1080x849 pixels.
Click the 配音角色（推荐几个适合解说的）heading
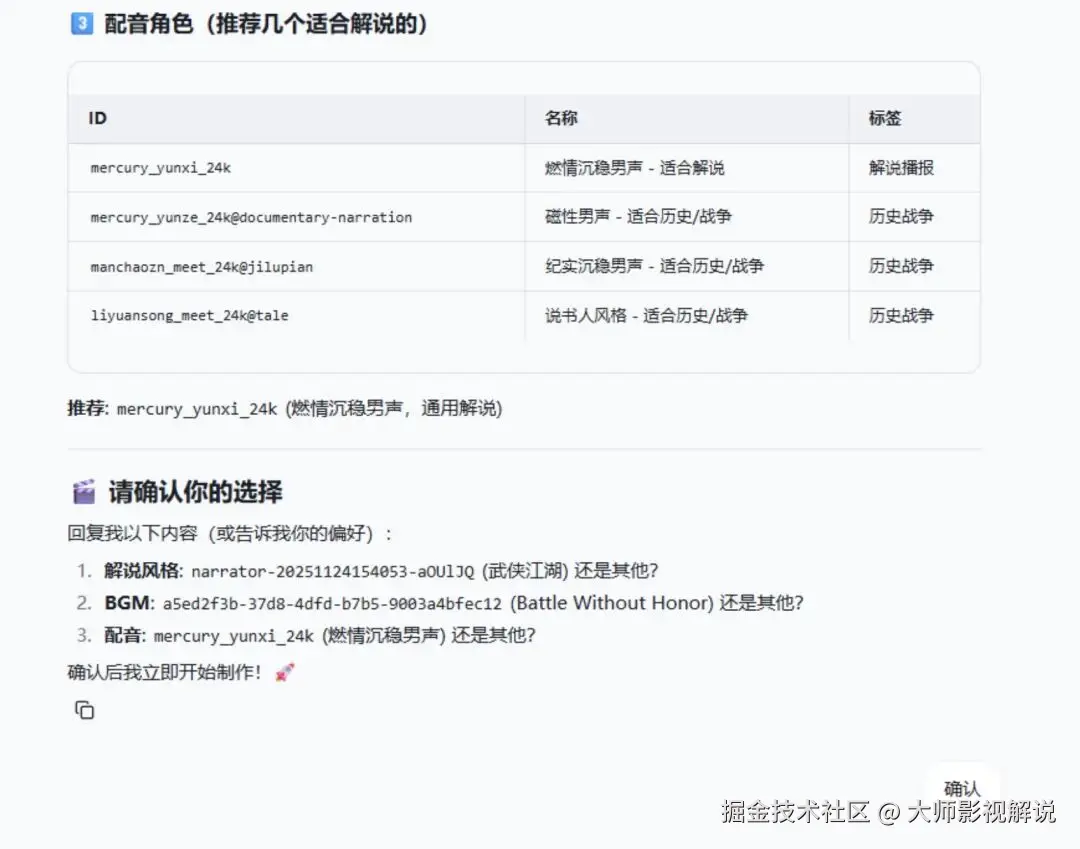[267, 22]
